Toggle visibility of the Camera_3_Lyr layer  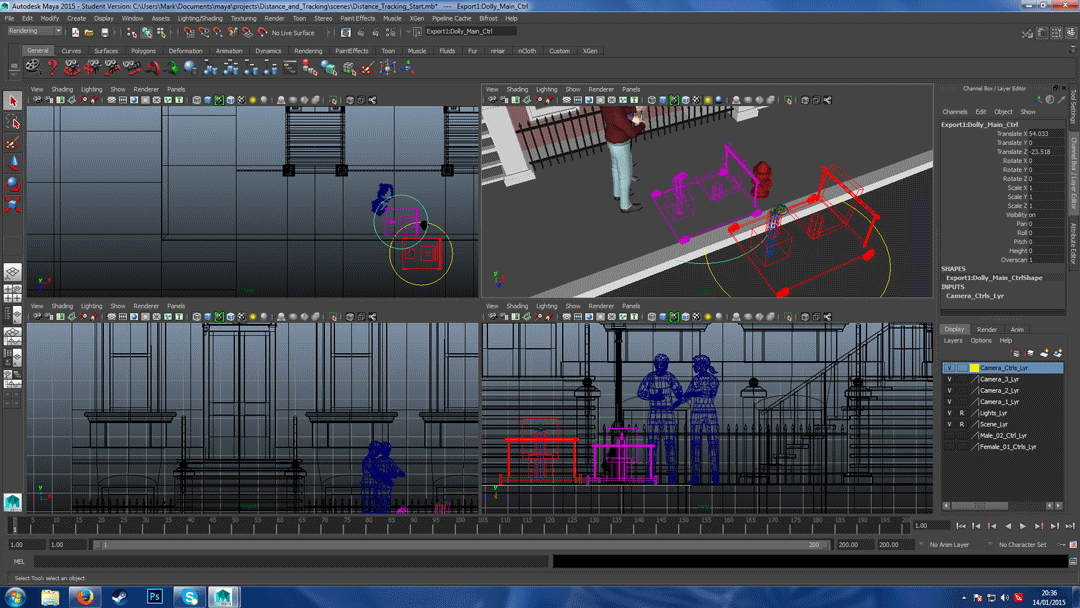950,380
